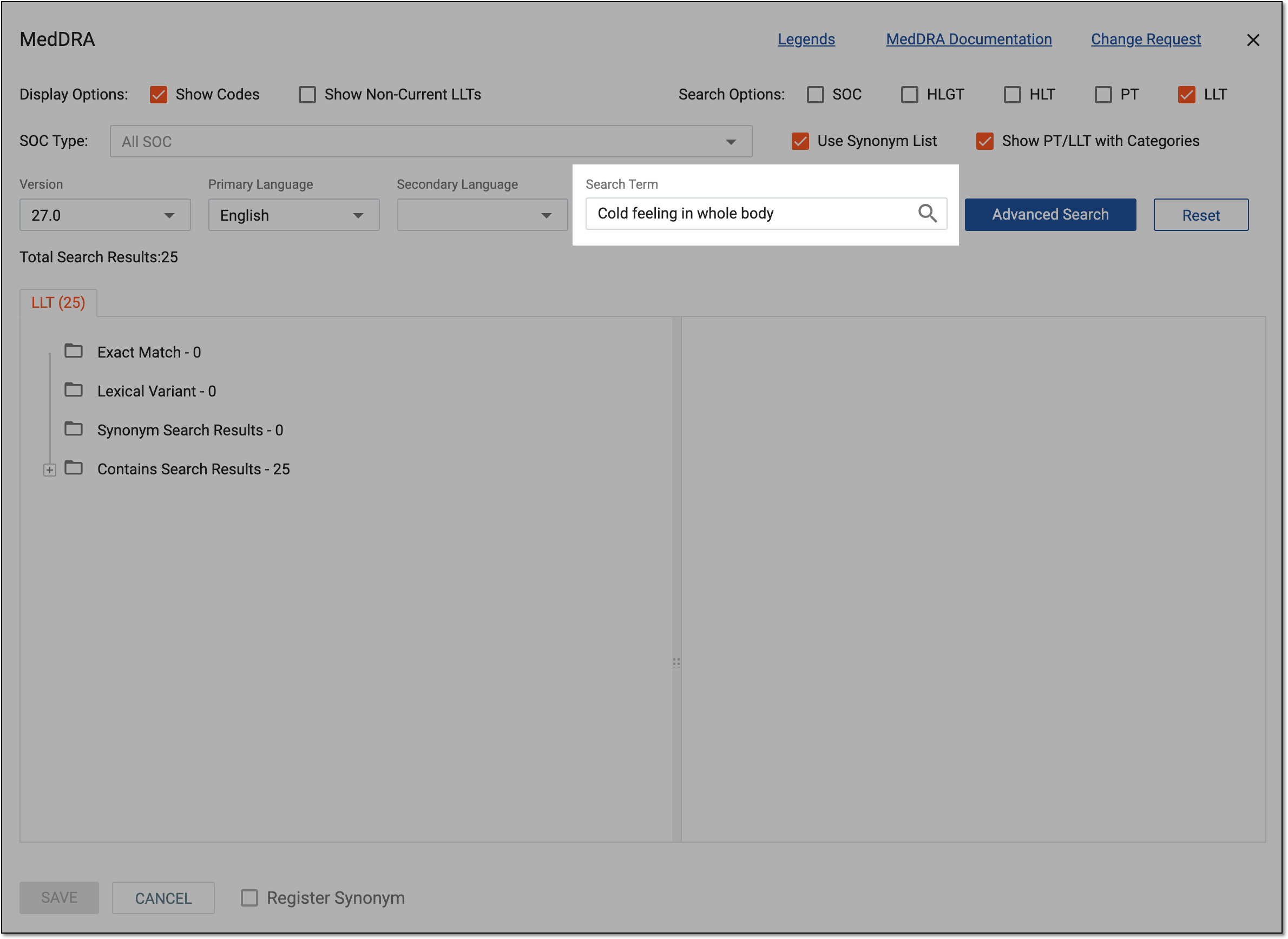Image resolution: width=1288 pixels, height=939 pixels.
Task: Open the Change Request link
Action: click(1145, 39)
